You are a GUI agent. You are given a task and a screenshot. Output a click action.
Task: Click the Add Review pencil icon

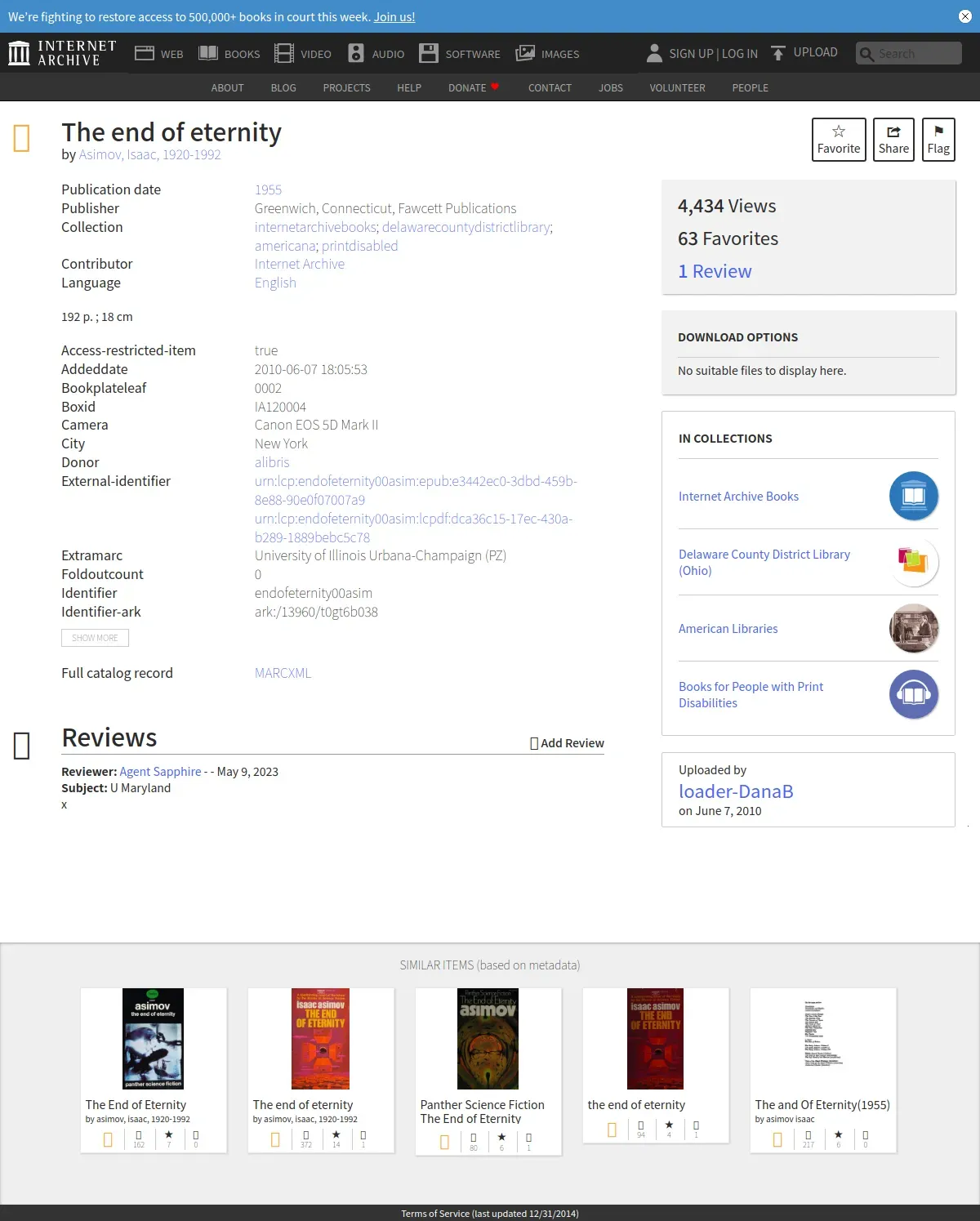tap(534, 743)
